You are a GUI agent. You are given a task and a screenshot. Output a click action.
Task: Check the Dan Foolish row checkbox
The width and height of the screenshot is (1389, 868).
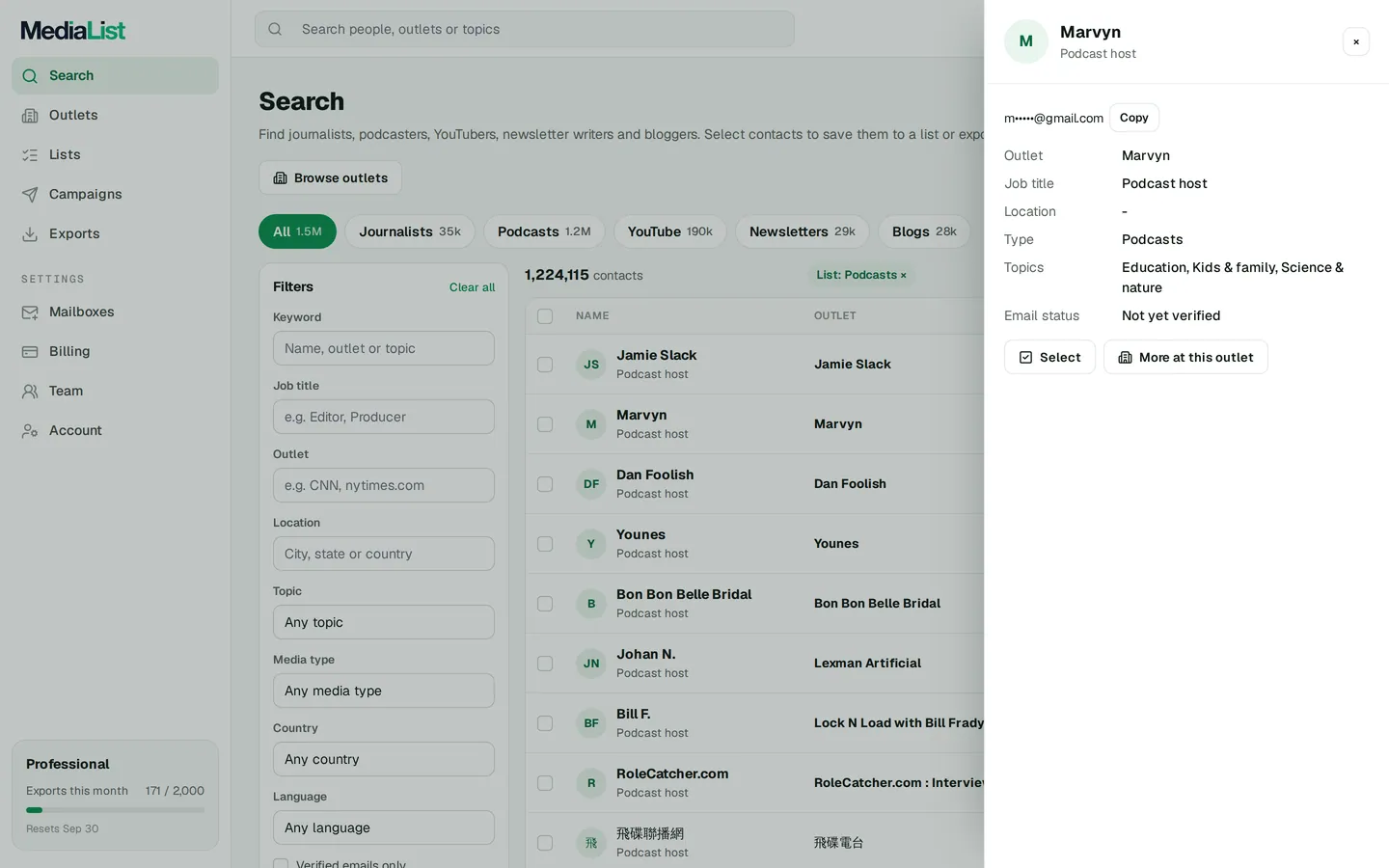[x=545, y=484]
